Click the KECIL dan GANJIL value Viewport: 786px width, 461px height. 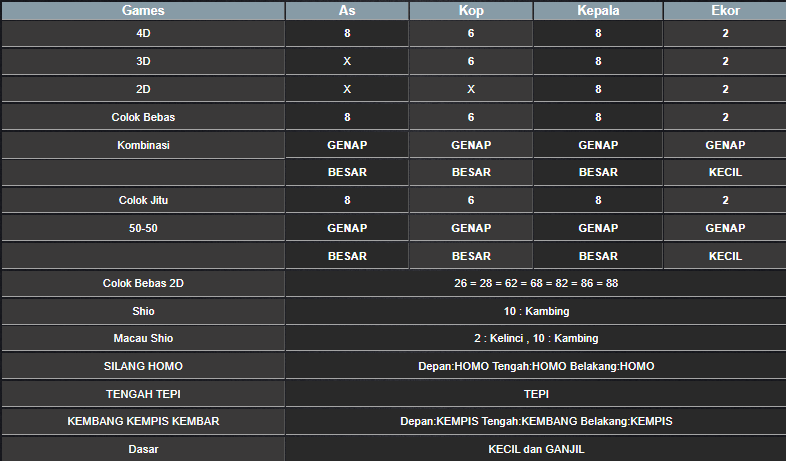coord(536,449)
